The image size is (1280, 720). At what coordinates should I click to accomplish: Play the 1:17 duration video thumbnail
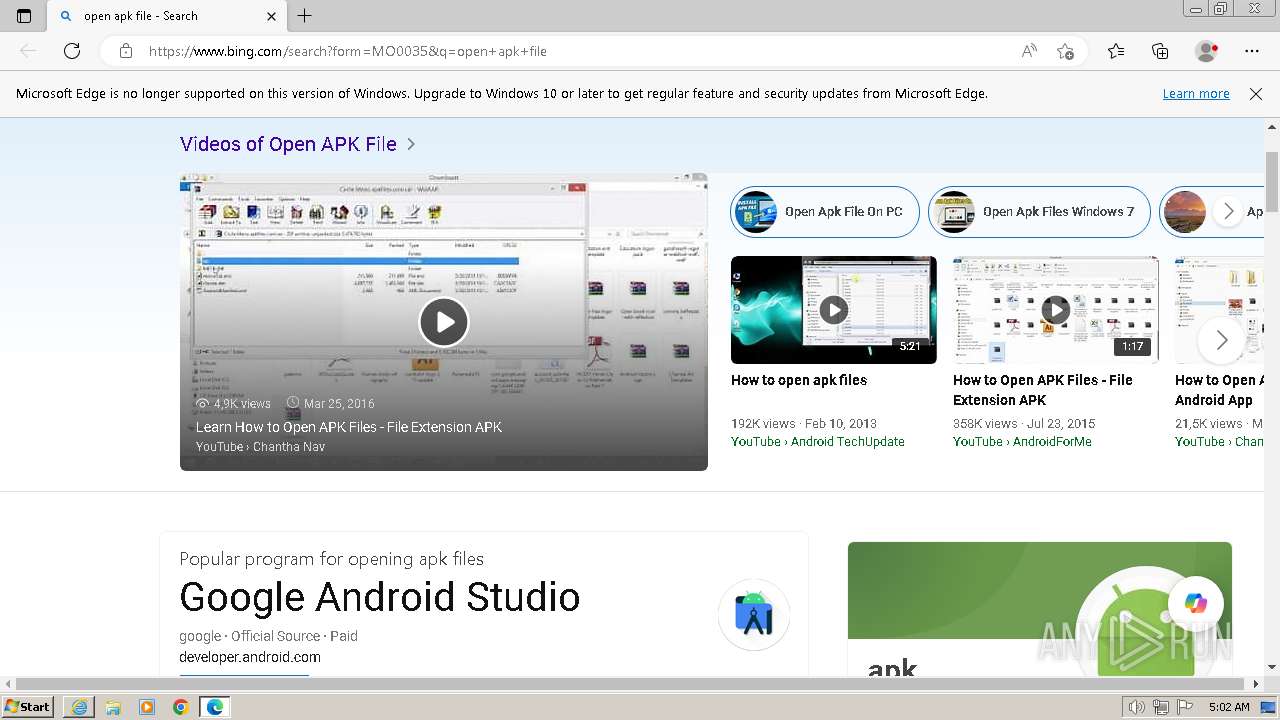pyautogui.click(x=1056, y=310)
